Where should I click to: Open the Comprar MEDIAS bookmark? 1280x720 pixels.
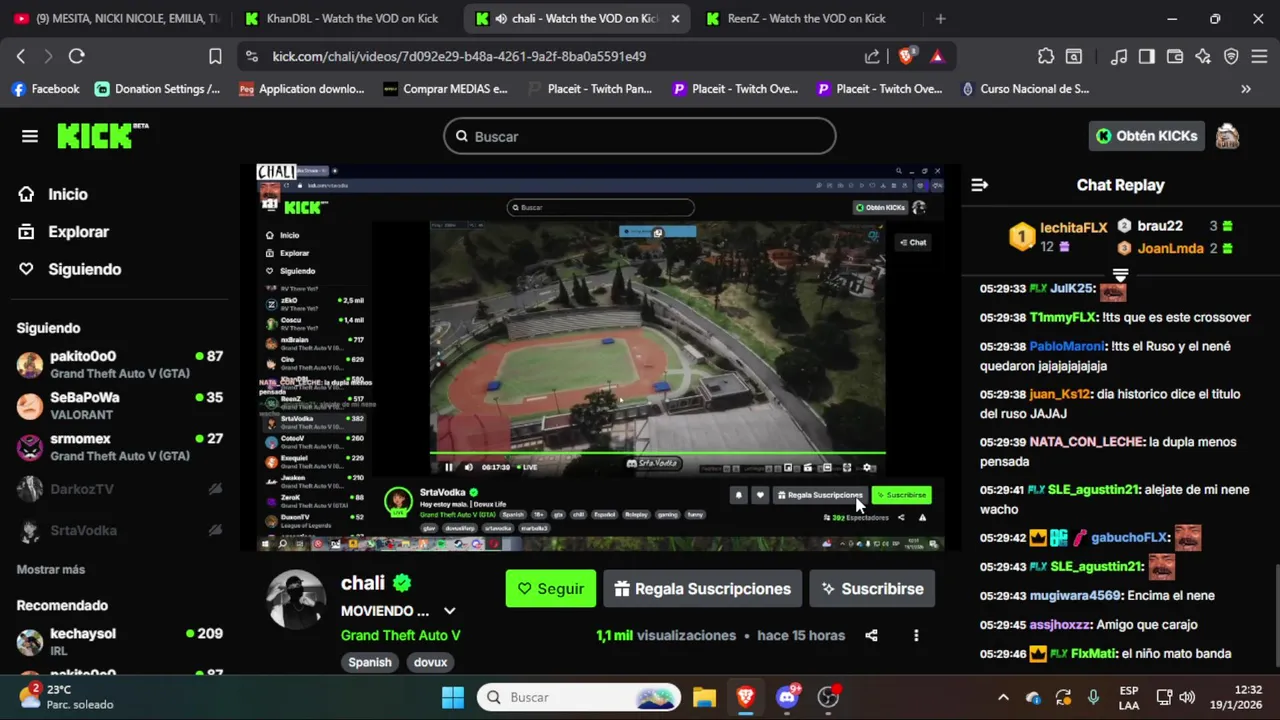[446, 89]
